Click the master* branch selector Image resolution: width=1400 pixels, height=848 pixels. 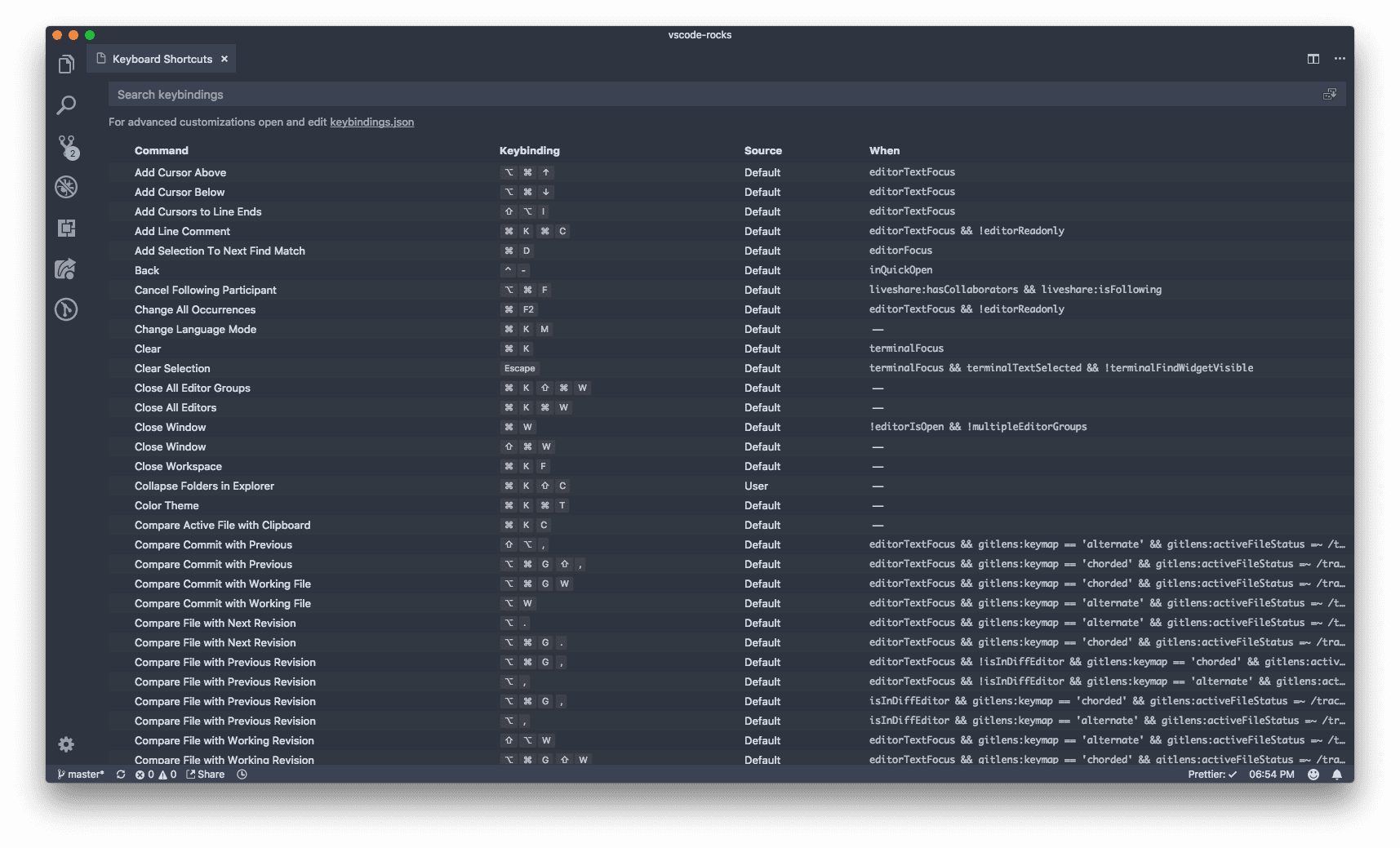click(x=81, y=775)
